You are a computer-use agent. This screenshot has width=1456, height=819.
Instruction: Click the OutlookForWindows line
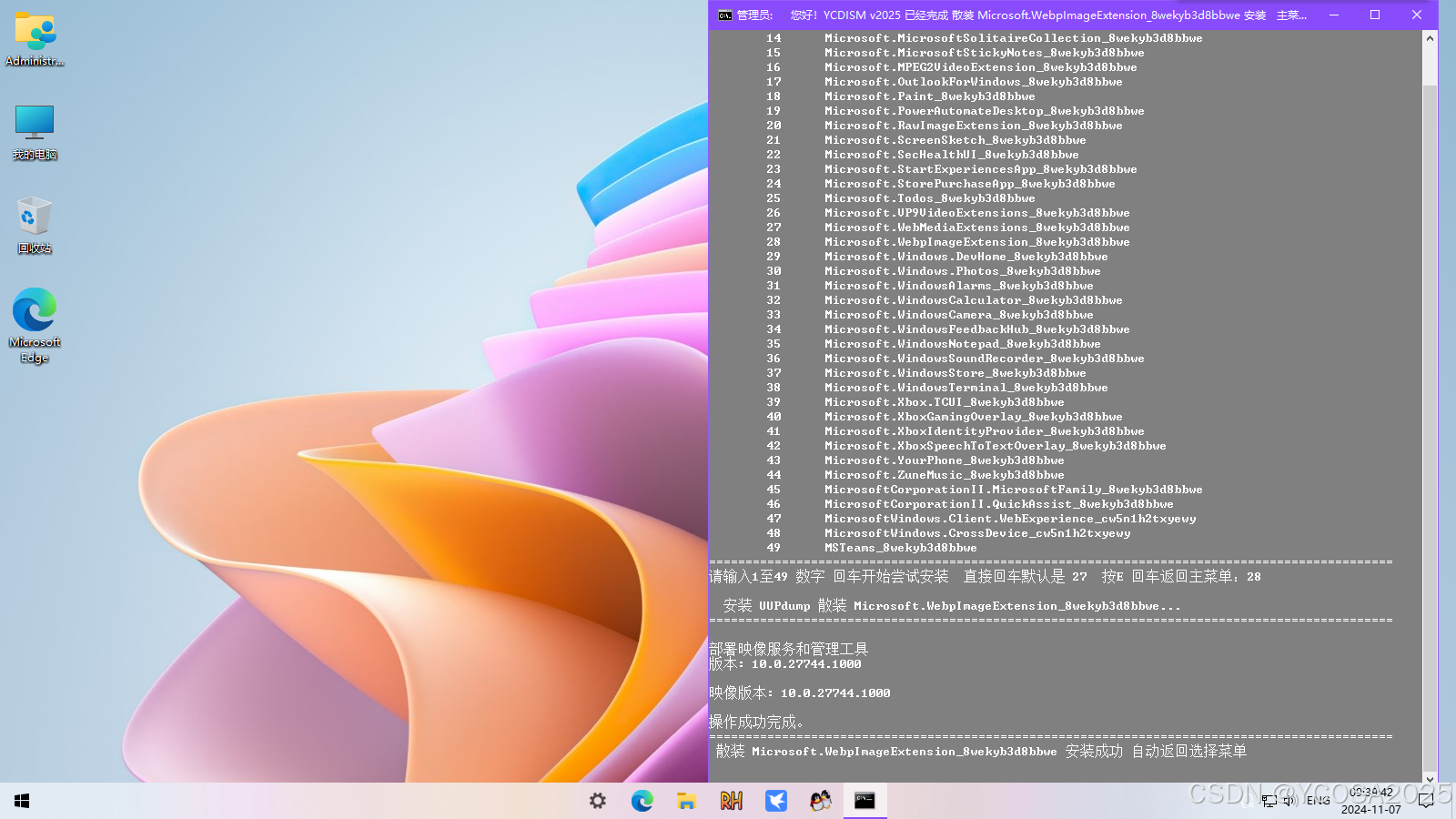point(944,82)
